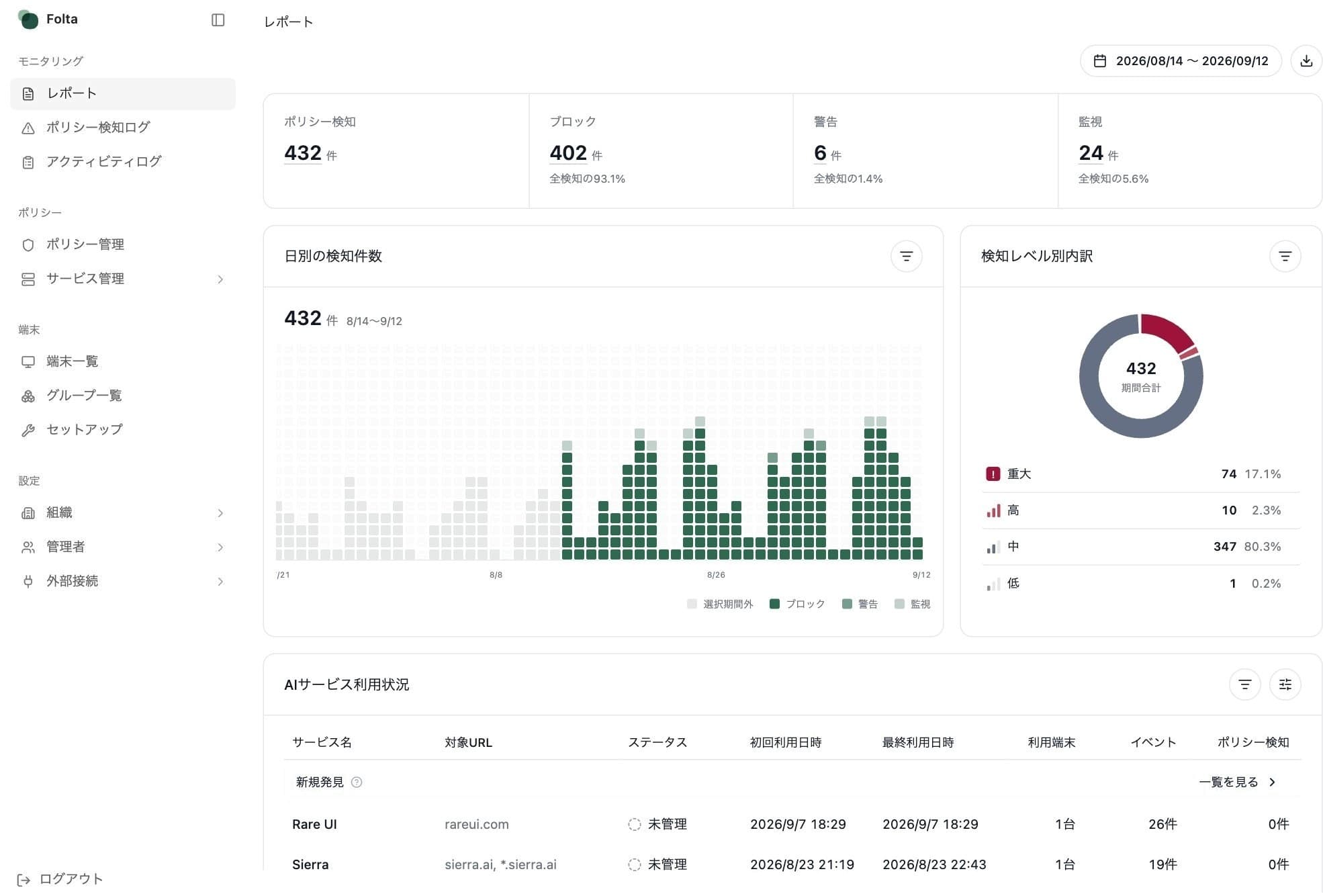Open the filter for 日別の検知件数
The width and height of the screenshot is (1323, 896).
pos(906,256)
